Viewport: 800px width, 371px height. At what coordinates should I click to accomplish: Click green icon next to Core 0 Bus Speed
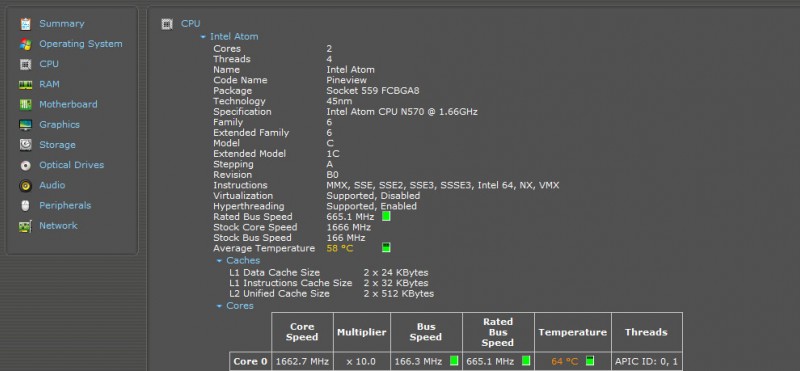(x=454, y=361)
